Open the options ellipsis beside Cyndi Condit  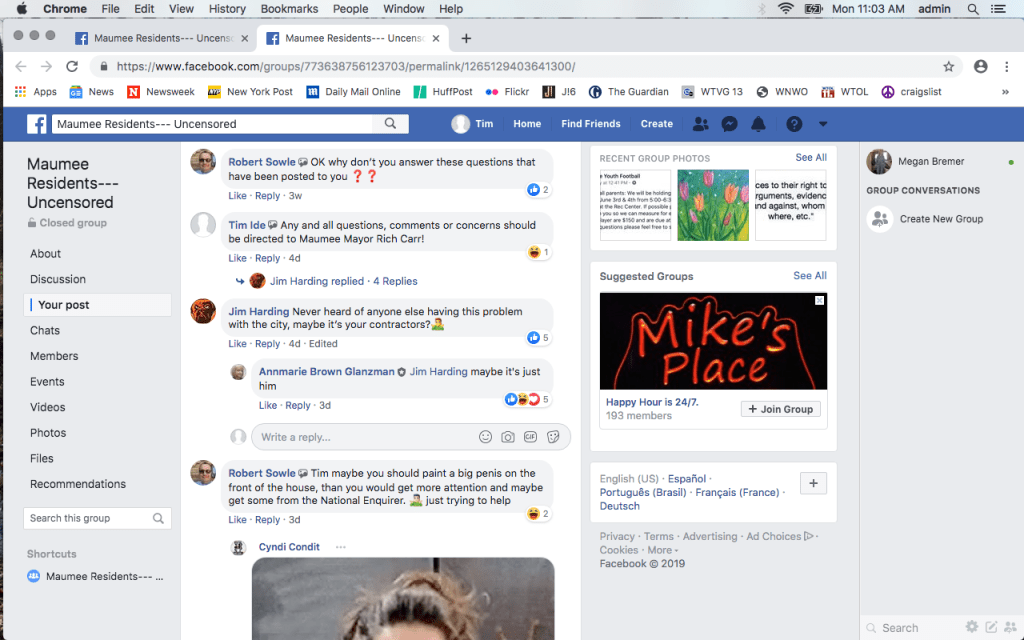pyautogui.click(x=341, y=547)
